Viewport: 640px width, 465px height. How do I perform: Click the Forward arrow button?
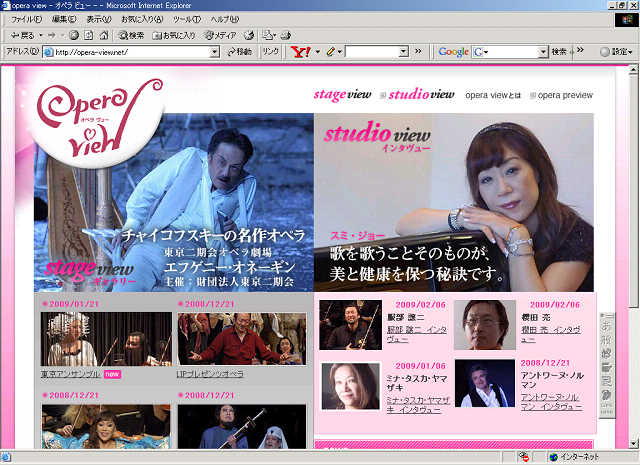tap(52, 36)
